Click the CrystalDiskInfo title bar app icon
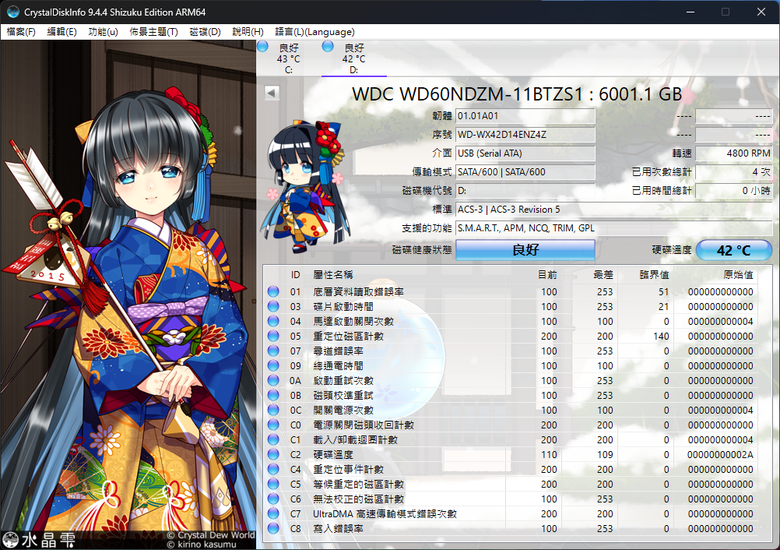Screen dimensions: 780x550 click(x=12, y=12)
